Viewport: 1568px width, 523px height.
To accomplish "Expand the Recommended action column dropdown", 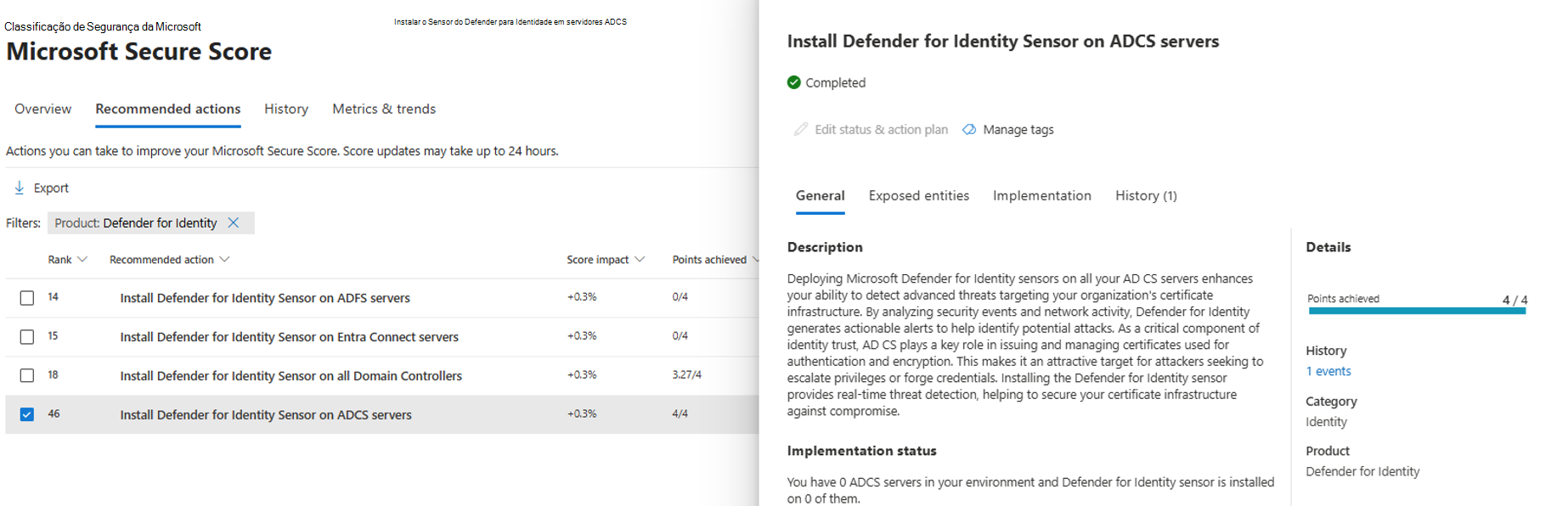I will [224, 260].
